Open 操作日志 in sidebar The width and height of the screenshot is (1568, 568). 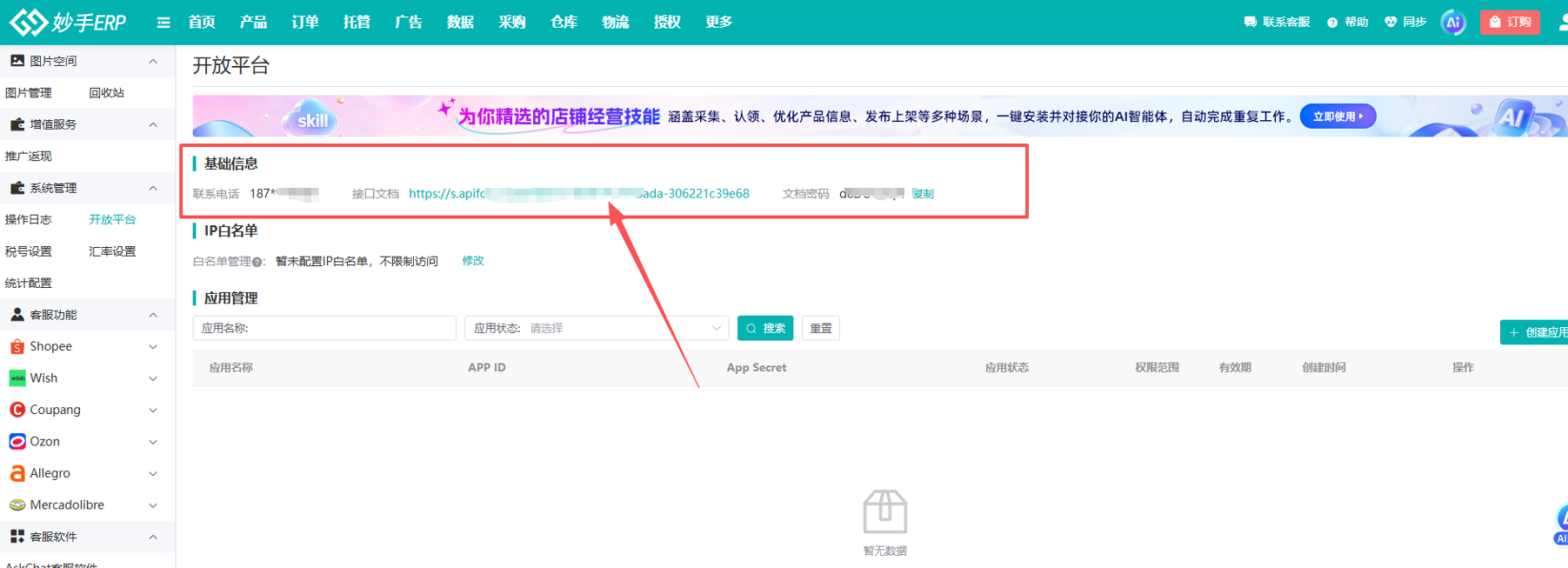[29, 220]
